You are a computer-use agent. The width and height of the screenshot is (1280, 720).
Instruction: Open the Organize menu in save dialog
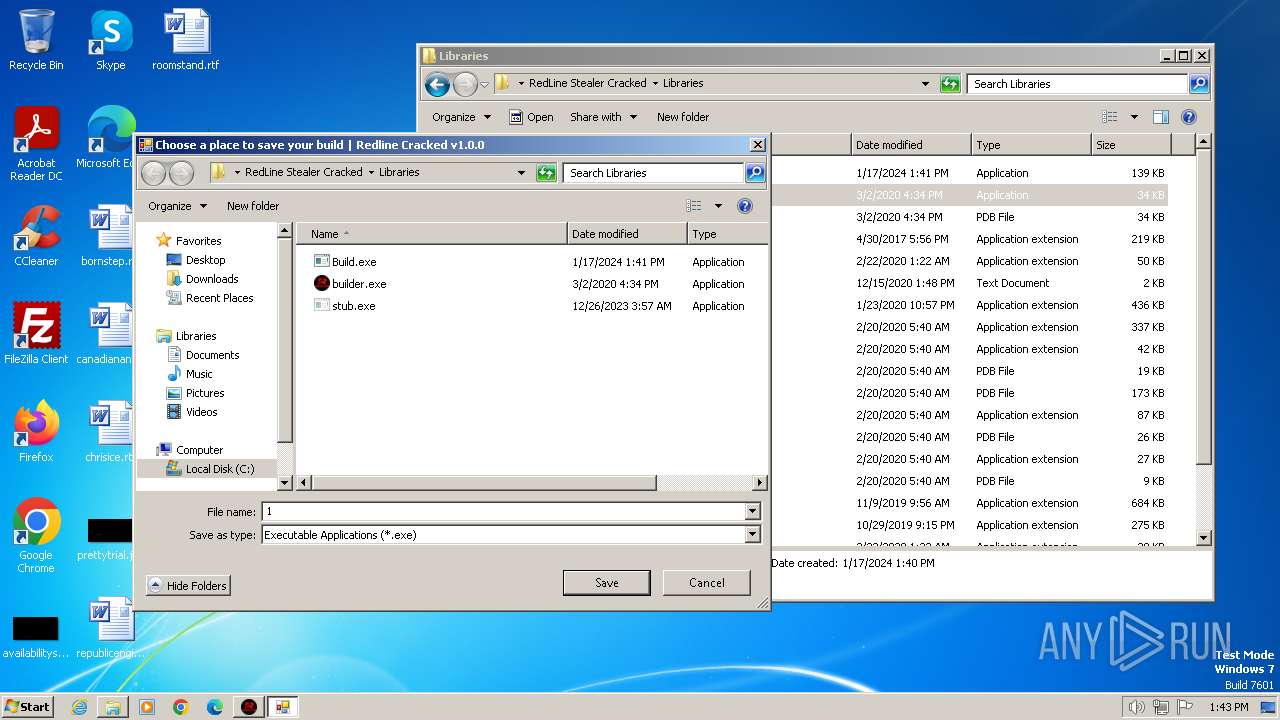[177, 206]
